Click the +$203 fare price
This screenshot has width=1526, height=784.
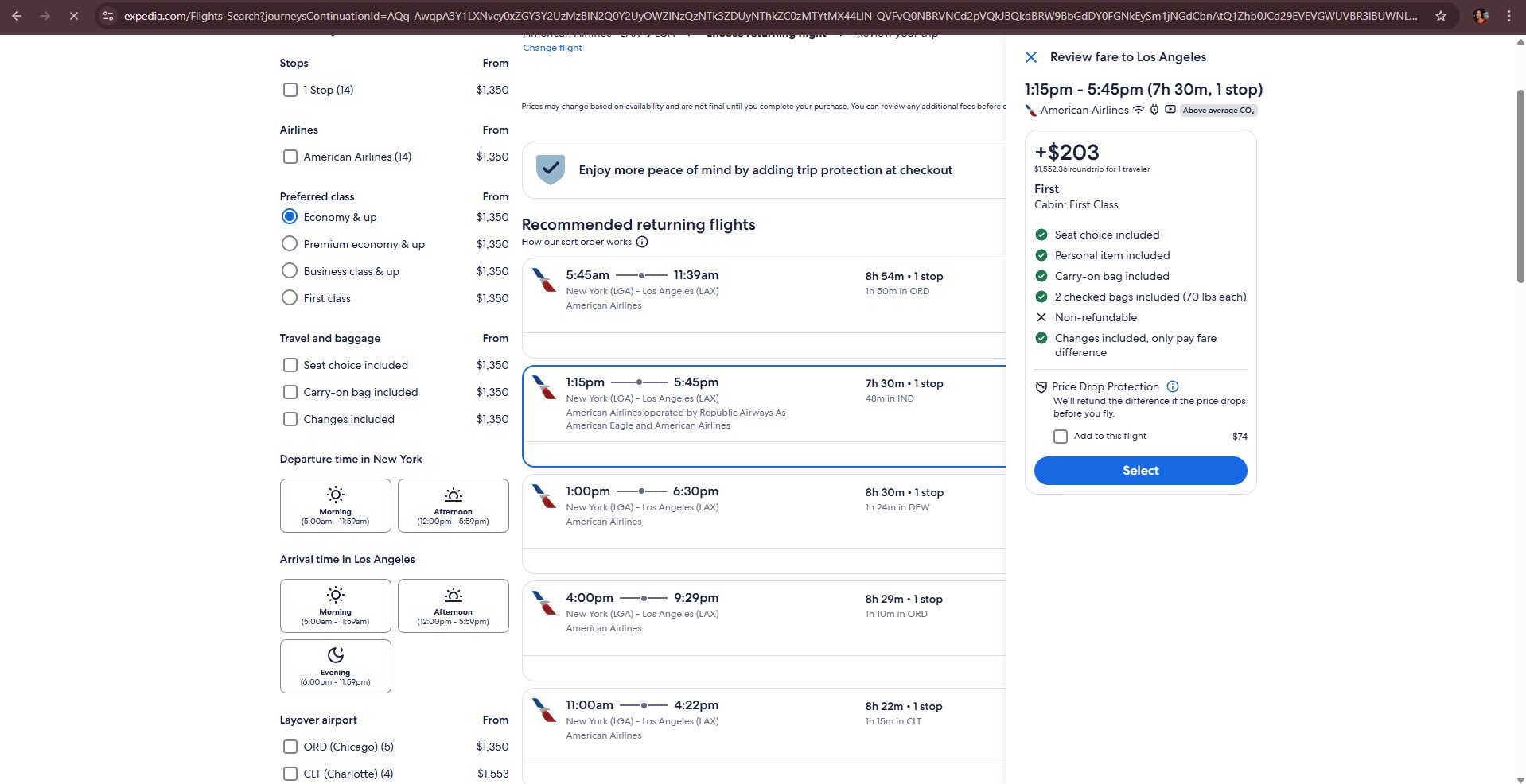click(1066, 152)
